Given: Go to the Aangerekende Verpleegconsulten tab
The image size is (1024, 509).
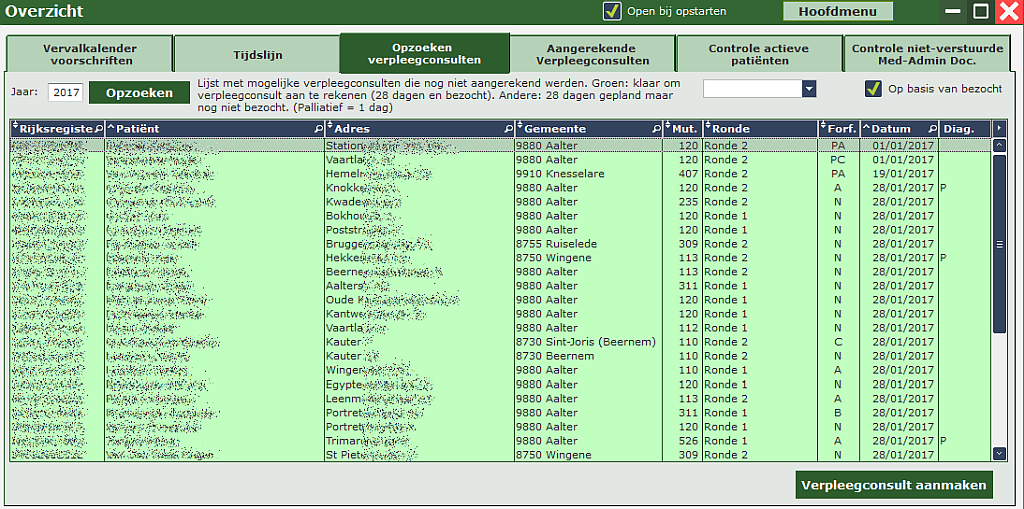Looking at the screenshot, I should (592, 55).
